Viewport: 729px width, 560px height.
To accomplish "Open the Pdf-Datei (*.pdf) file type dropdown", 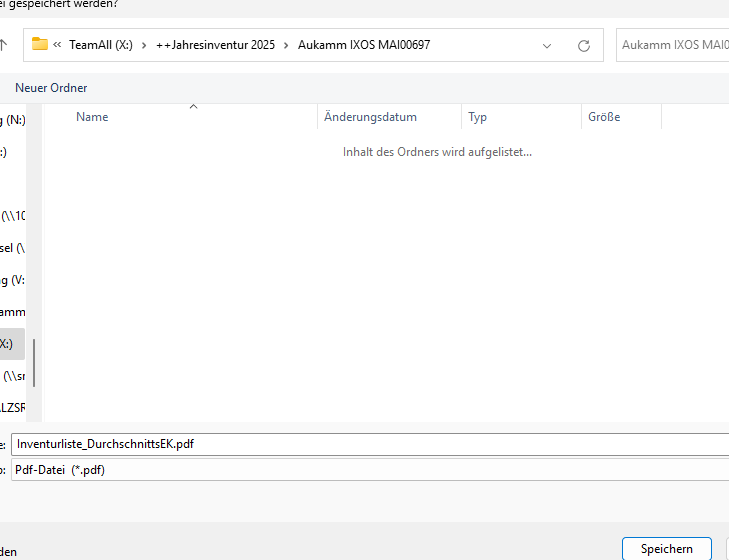I will point(370,470).
